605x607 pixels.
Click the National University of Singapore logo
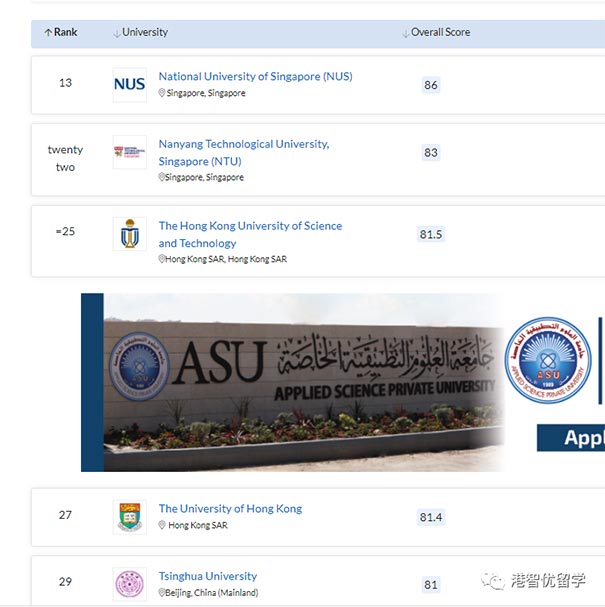129,85
